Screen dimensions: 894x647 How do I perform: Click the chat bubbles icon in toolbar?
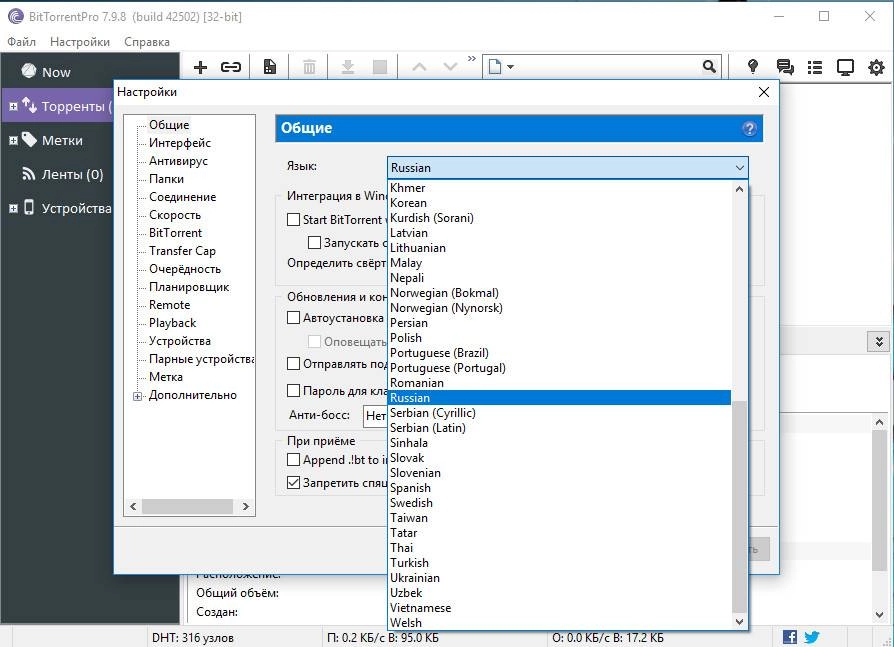click(x=785, y=67)
